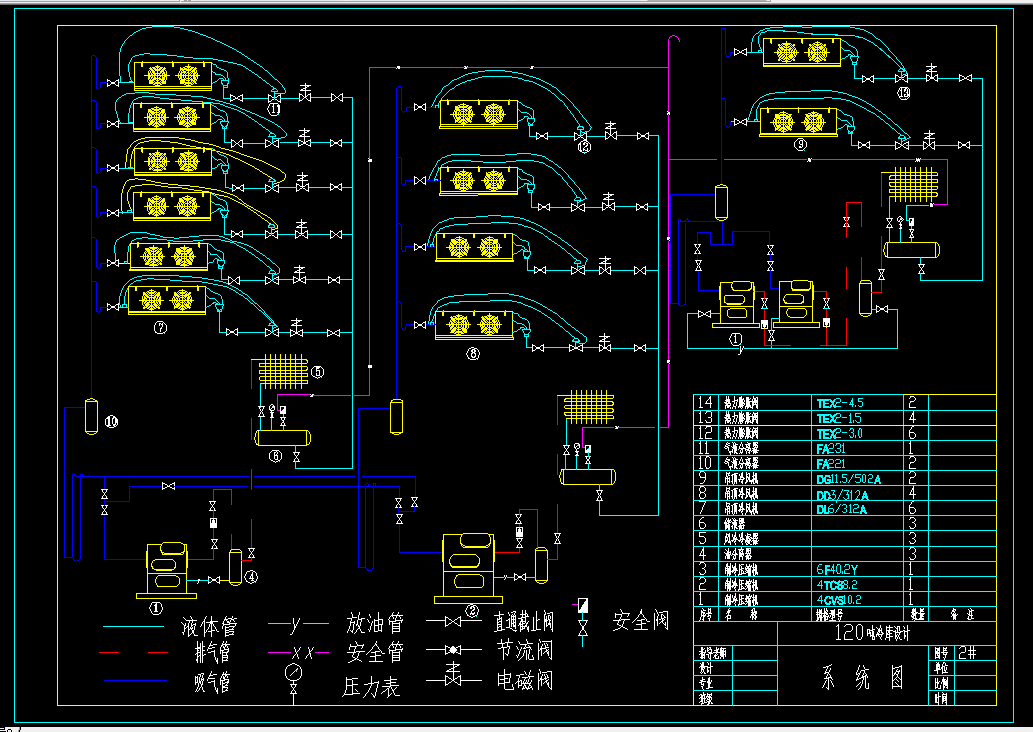The height and width of the screenshot is (732, 1033).
Task: Click the '安全管' legend text
Action: click(376, 652)
